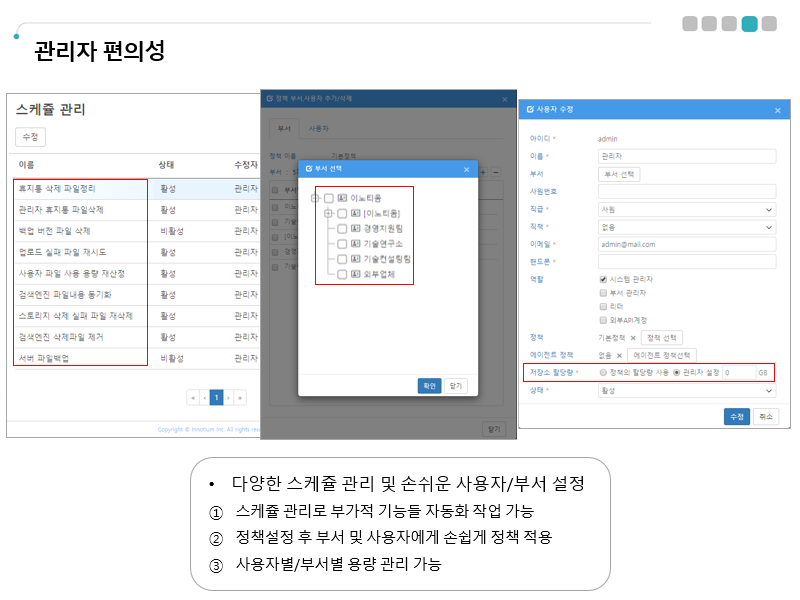Open the 상태 dropdown showing 활성
Screen dimensions: 800x600
pos(686,390)
